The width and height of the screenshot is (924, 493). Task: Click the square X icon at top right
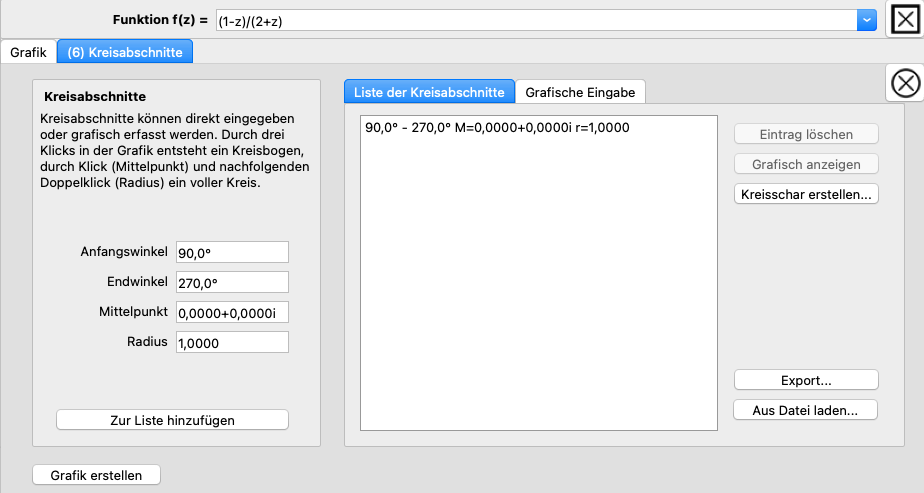coord(904,20)
